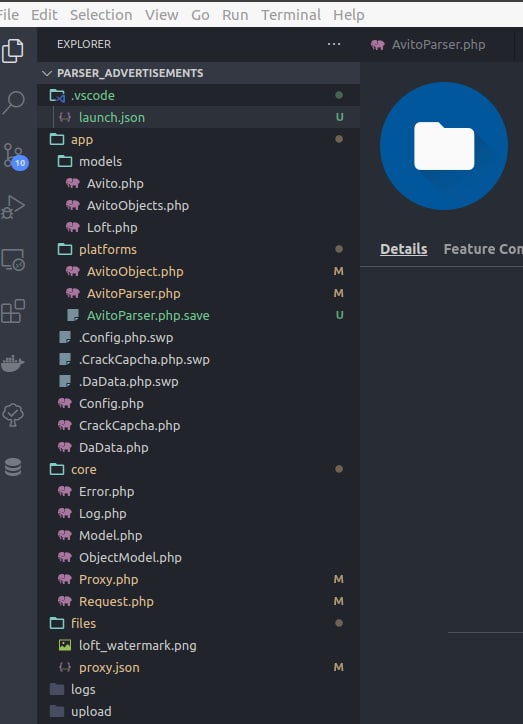The image size is (523, 724).
Task: Open Log.php in core
Action: (198, 513)
